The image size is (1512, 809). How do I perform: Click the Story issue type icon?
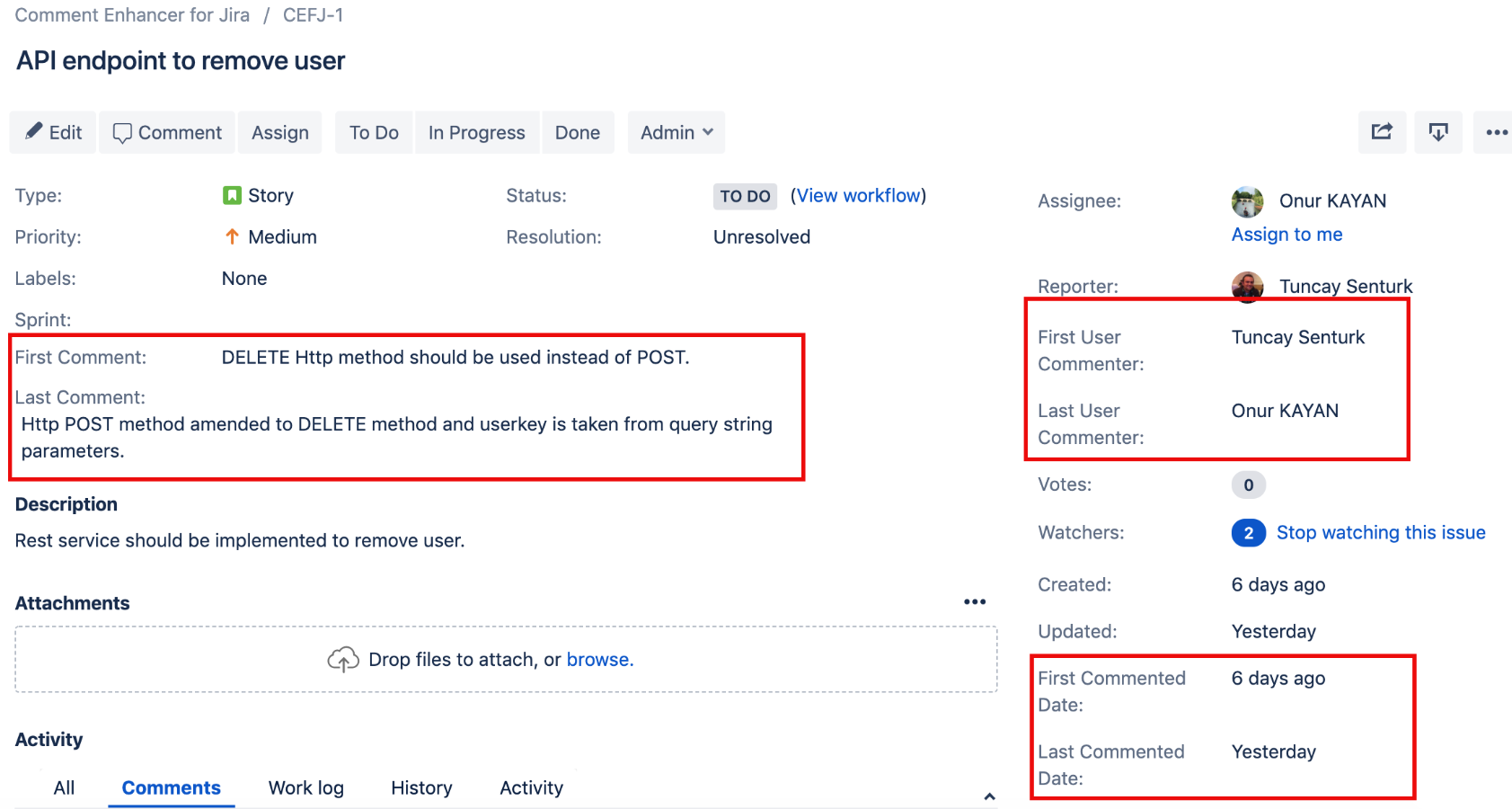pos(232,195)
